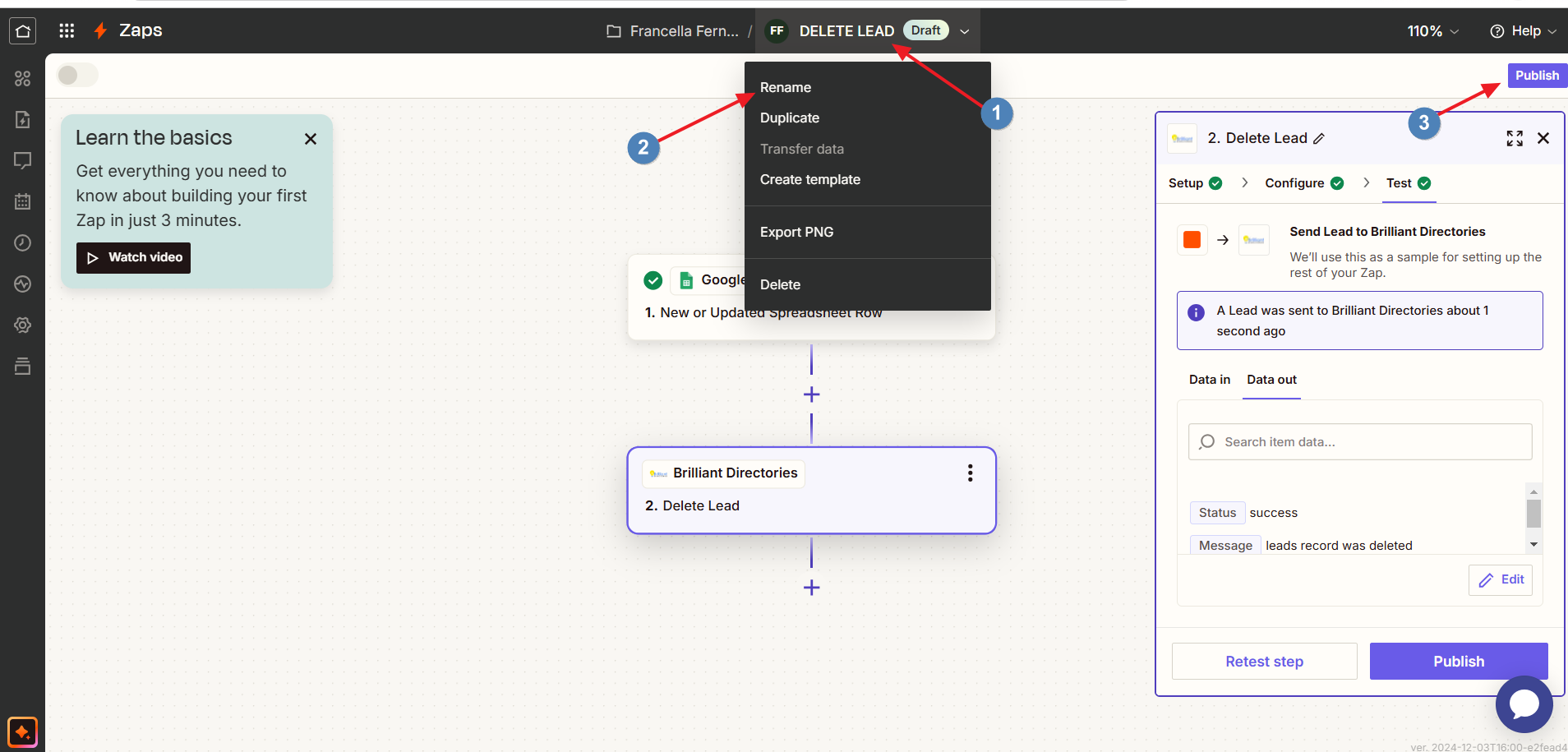Click the Draft status badge
Image resolution: width=1568 pixels, height=752 pixels.
point(925,30)
